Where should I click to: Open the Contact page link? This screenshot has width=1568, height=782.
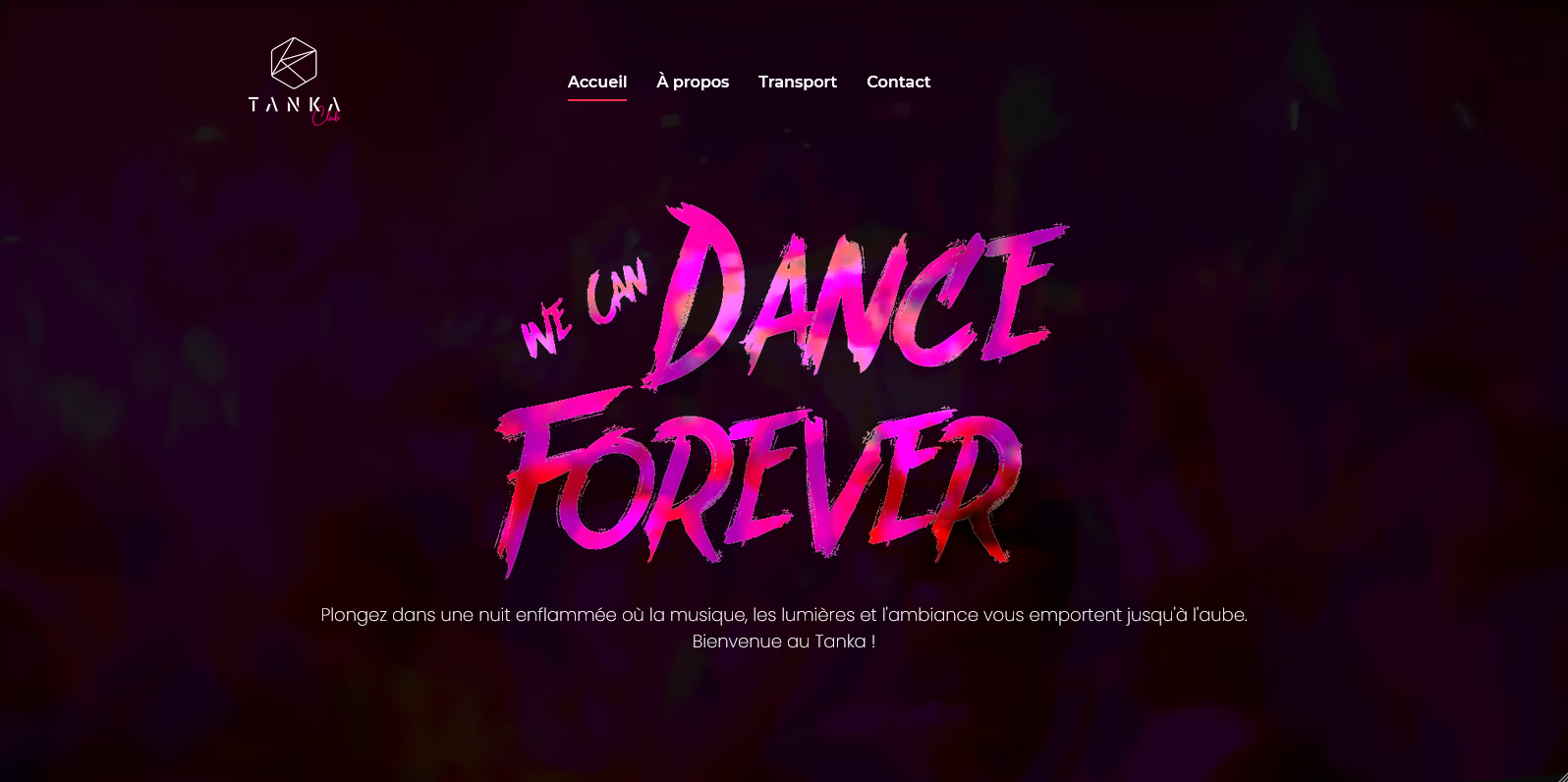pos(898,82)
